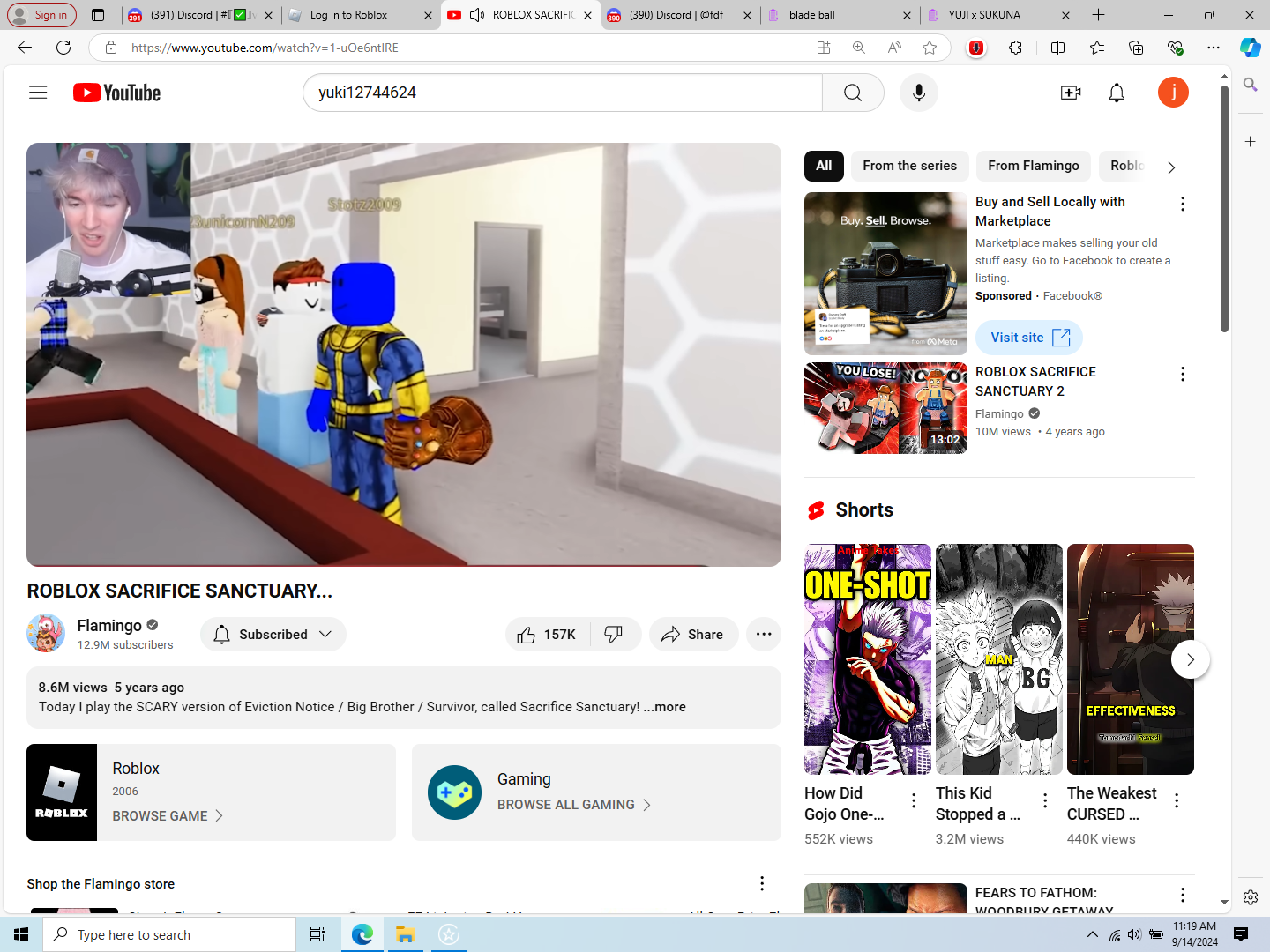Open options for Gojo One-Shot short
The width and height of the screenshot is (1270, 952).
pos(914,800)
